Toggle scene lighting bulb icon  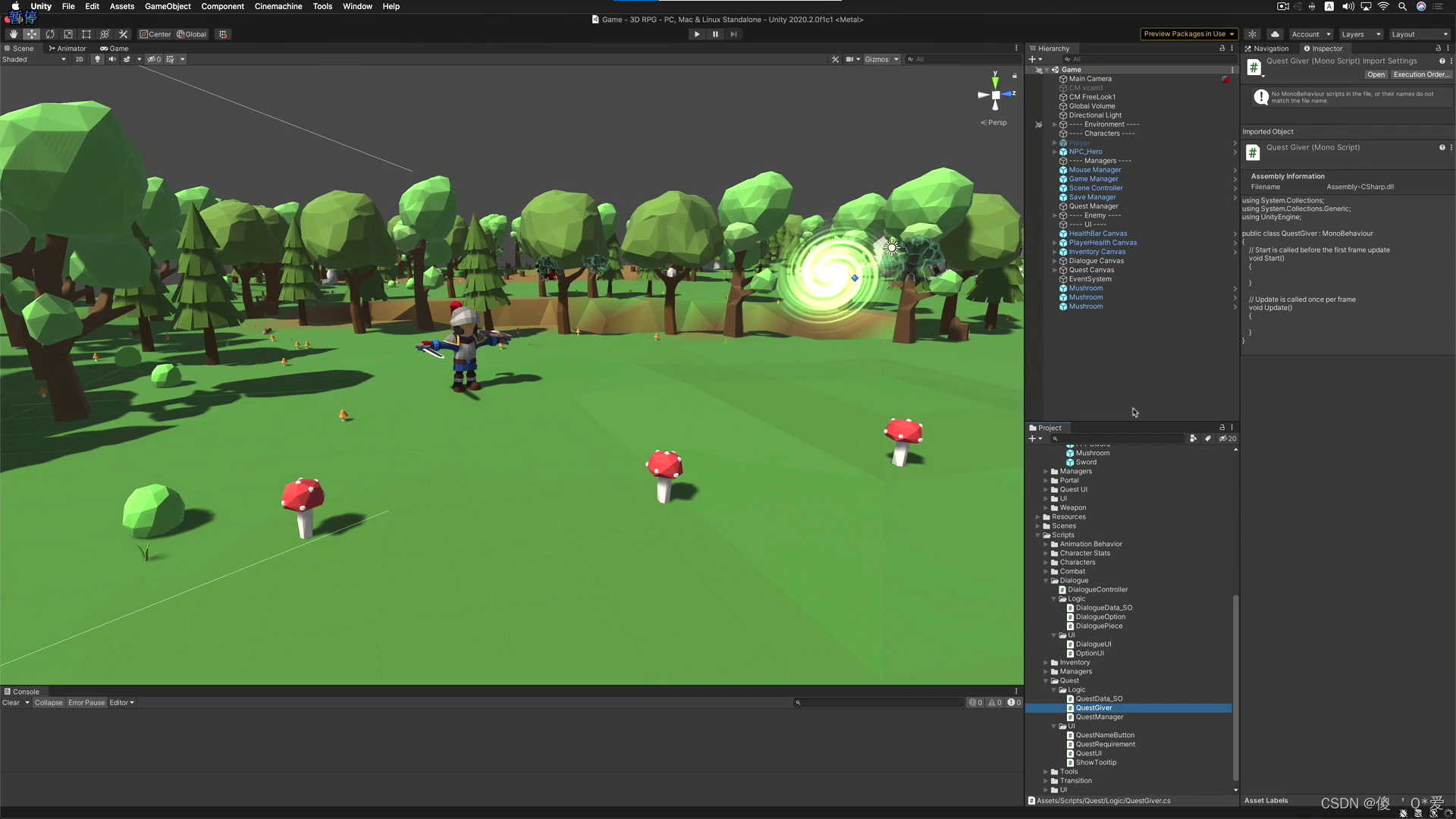[x=97, y=59]
